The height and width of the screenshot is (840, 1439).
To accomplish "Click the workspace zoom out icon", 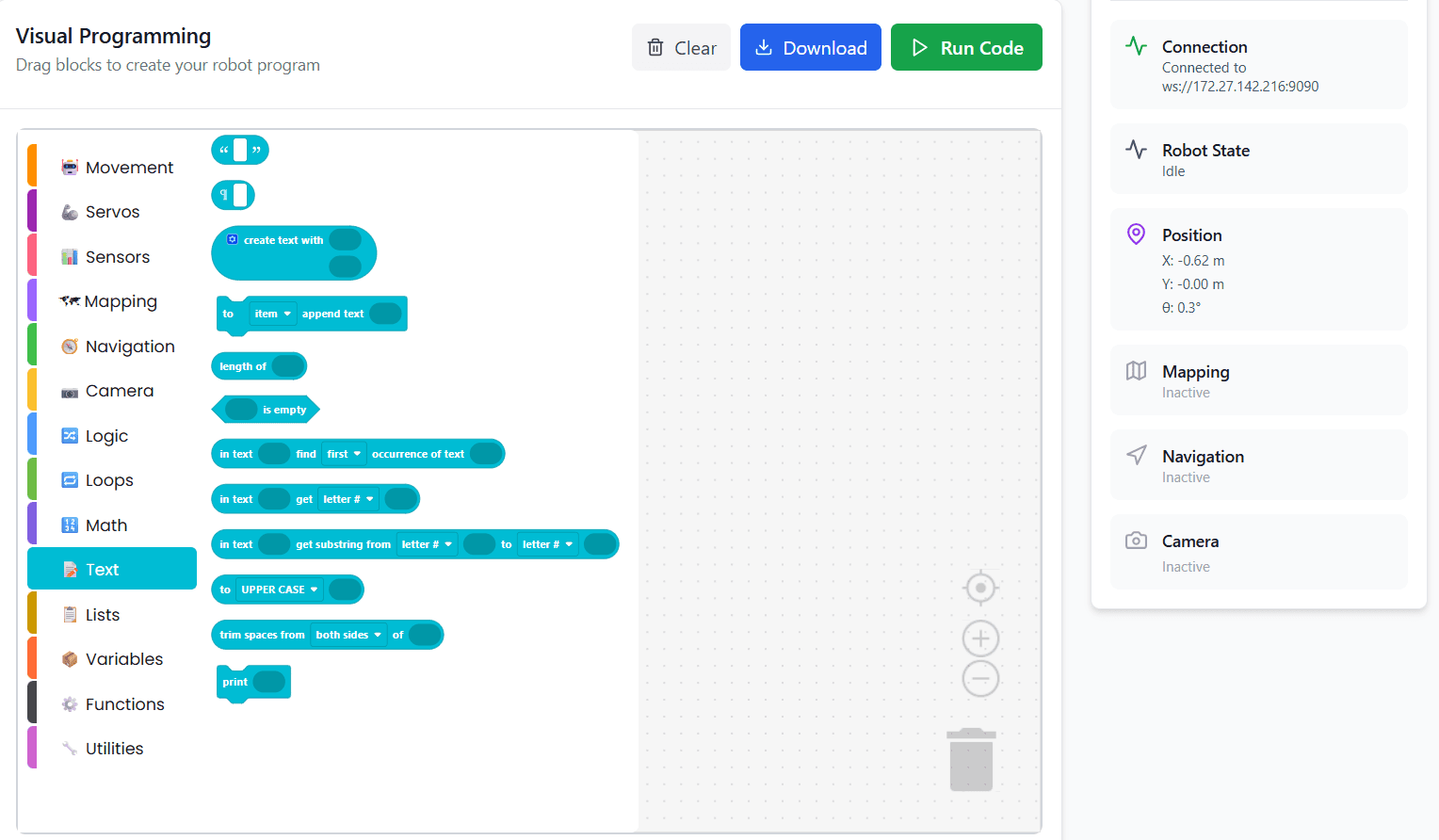I will pos(980,678).
